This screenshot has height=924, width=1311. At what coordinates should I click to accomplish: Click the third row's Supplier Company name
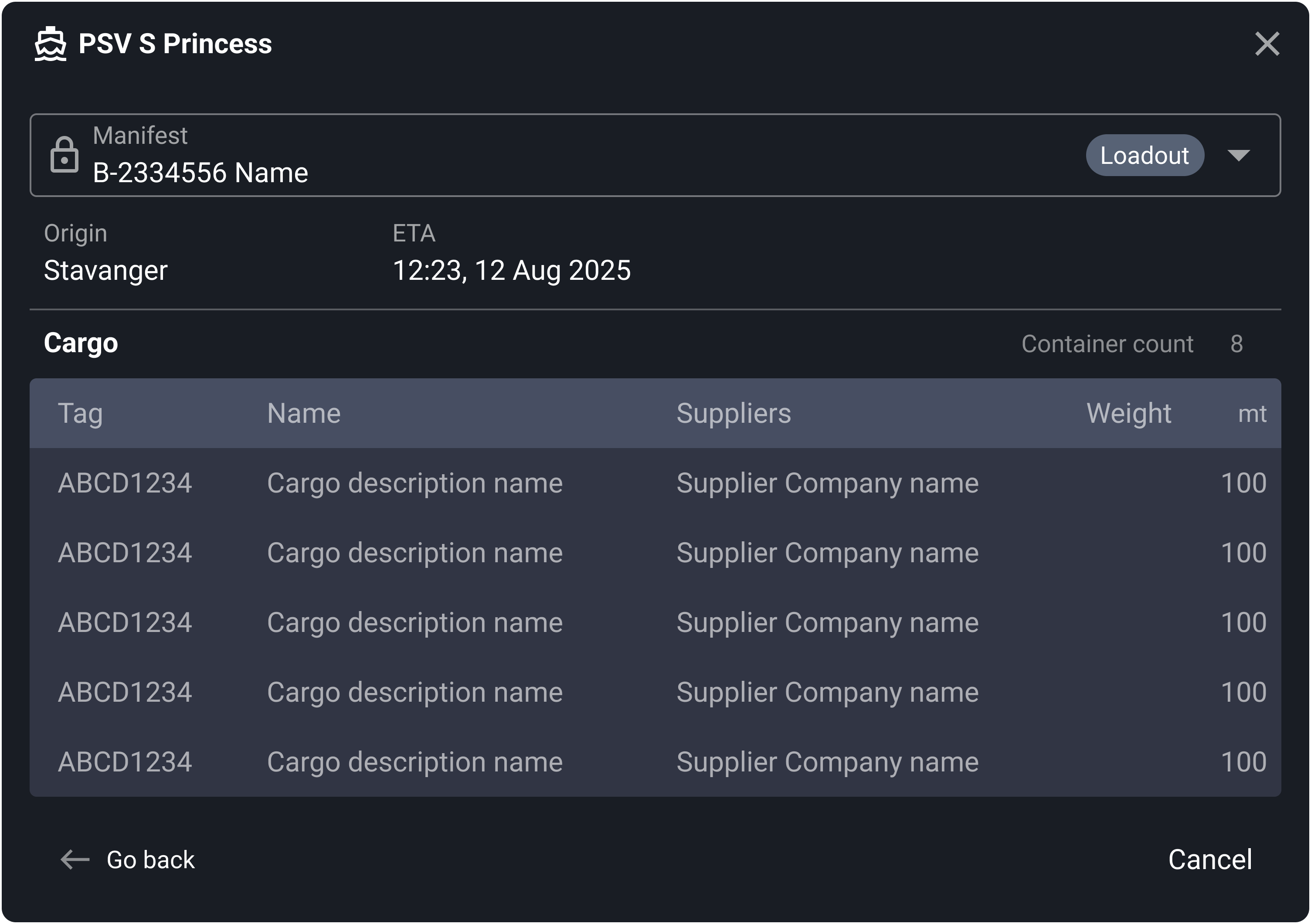[827, 622]
